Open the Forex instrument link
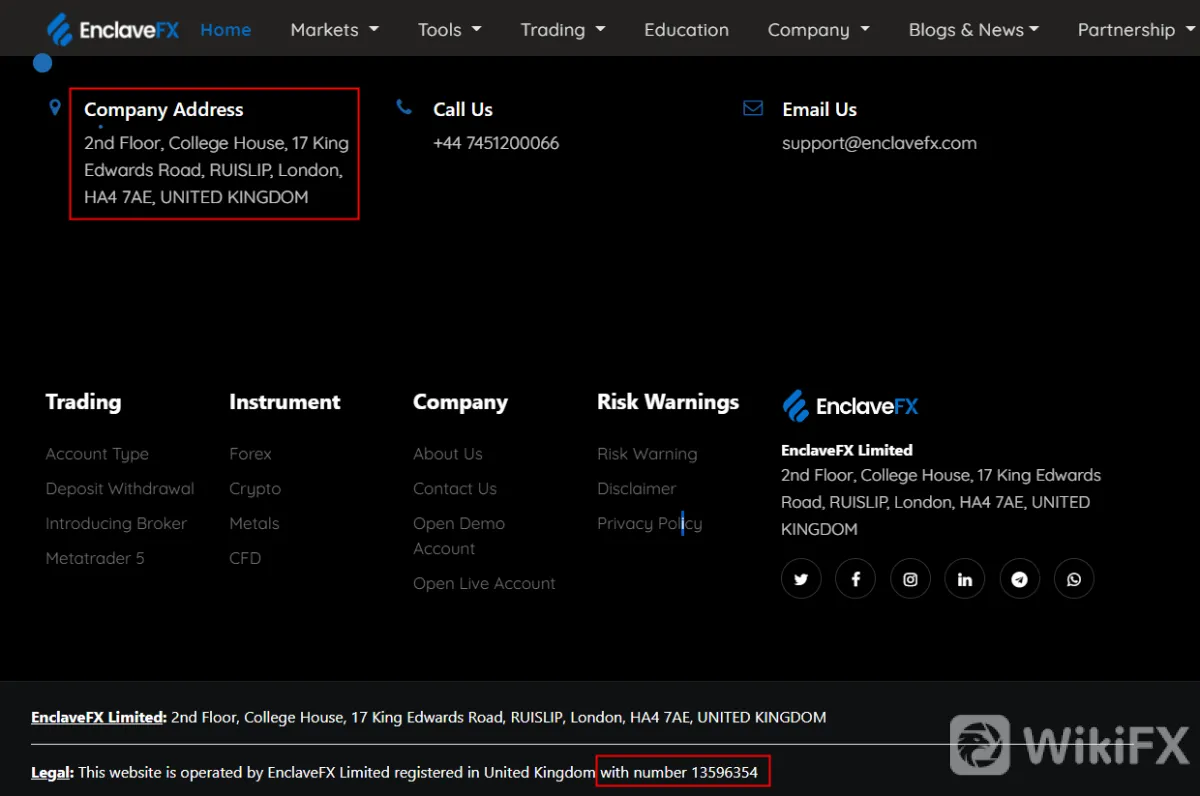Viewport: 1200px width, 796px height. 250,454
